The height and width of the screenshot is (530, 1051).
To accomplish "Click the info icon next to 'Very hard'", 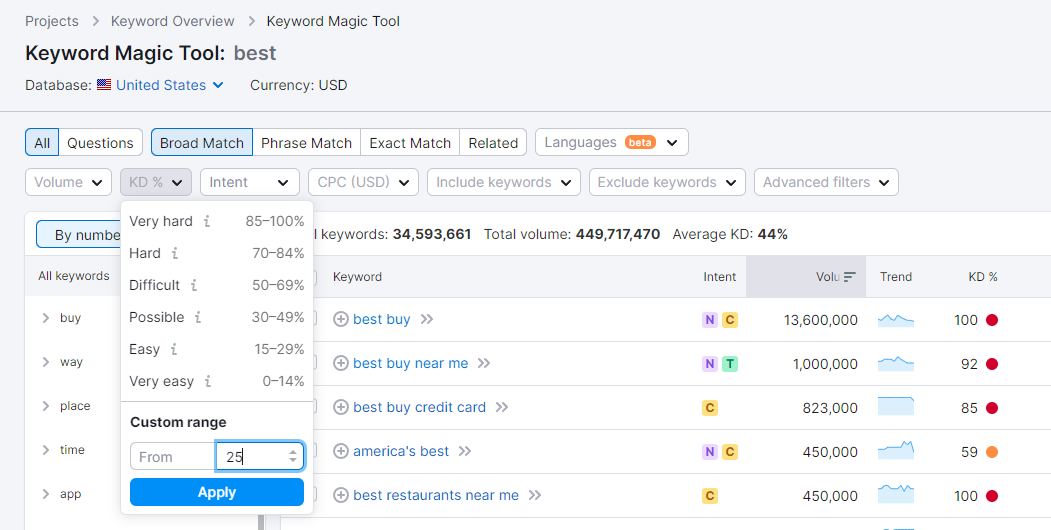I will coord(207,222).
